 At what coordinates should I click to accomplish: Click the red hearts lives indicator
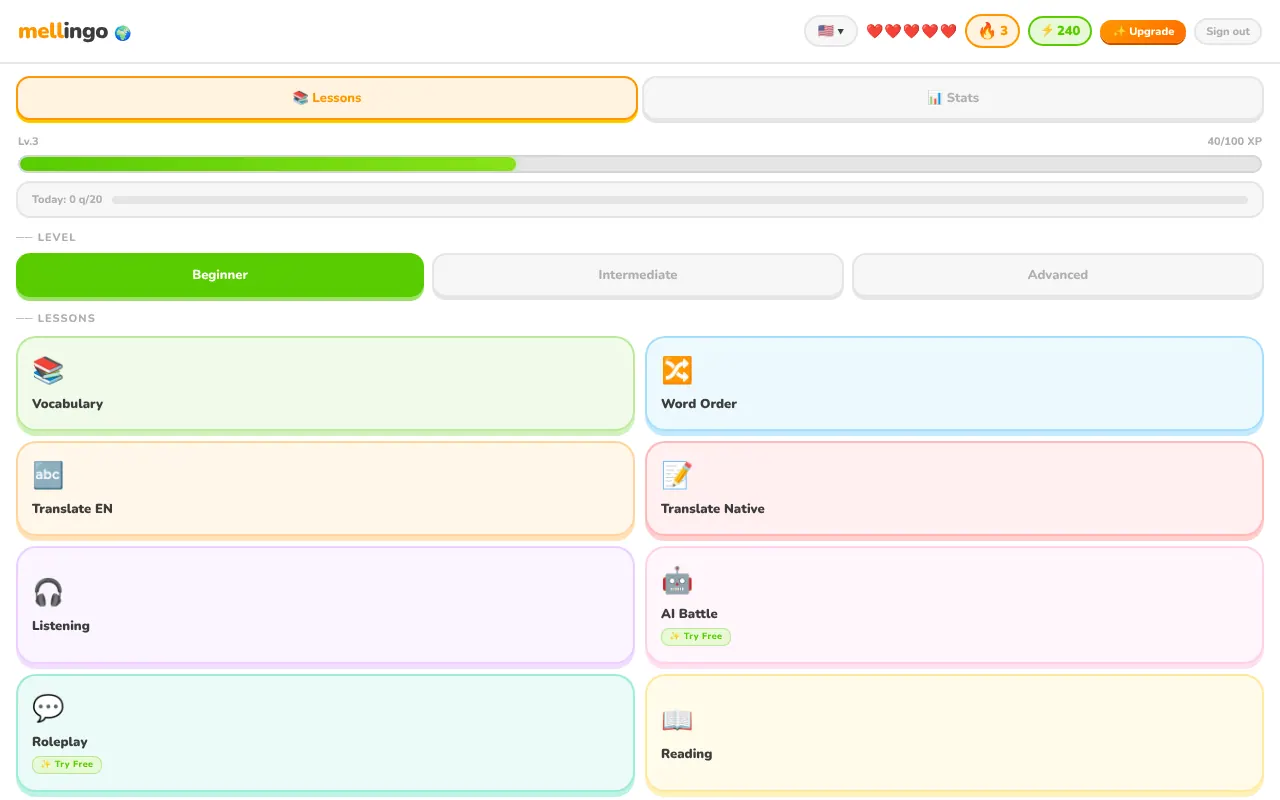(x=911, y=31)
